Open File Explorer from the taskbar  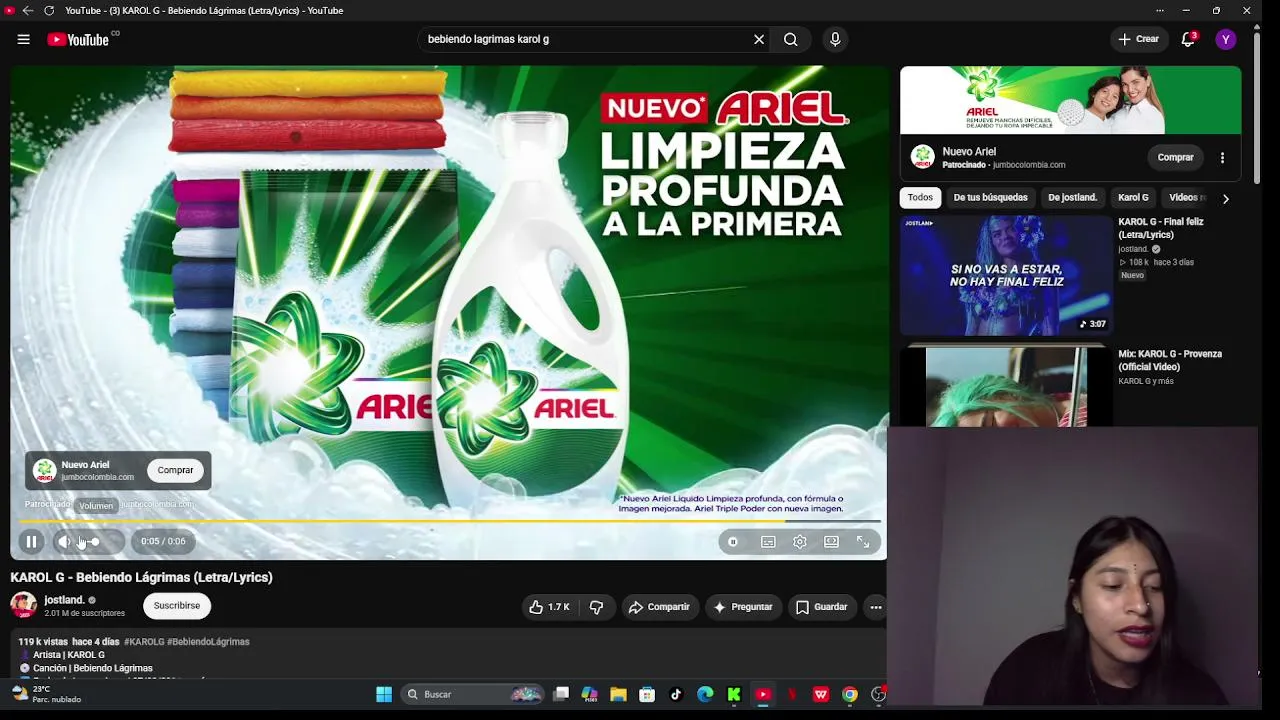tap(618, 694)
